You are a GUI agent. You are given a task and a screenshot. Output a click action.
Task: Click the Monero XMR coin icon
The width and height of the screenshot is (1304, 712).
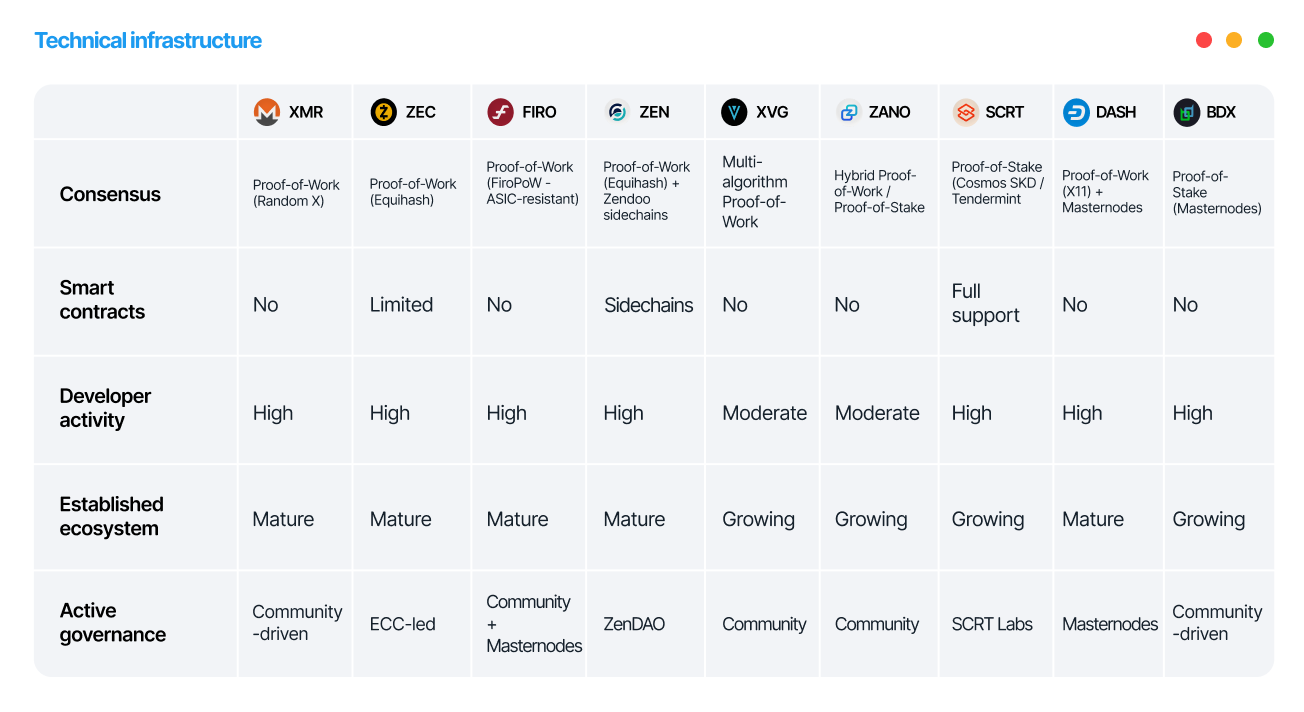(267, 112)
